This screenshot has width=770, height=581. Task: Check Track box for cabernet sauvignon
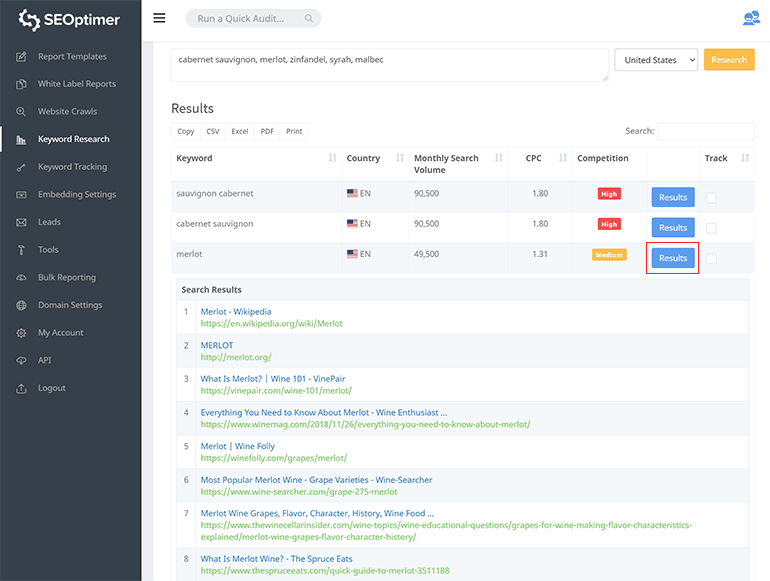[711, 228]
